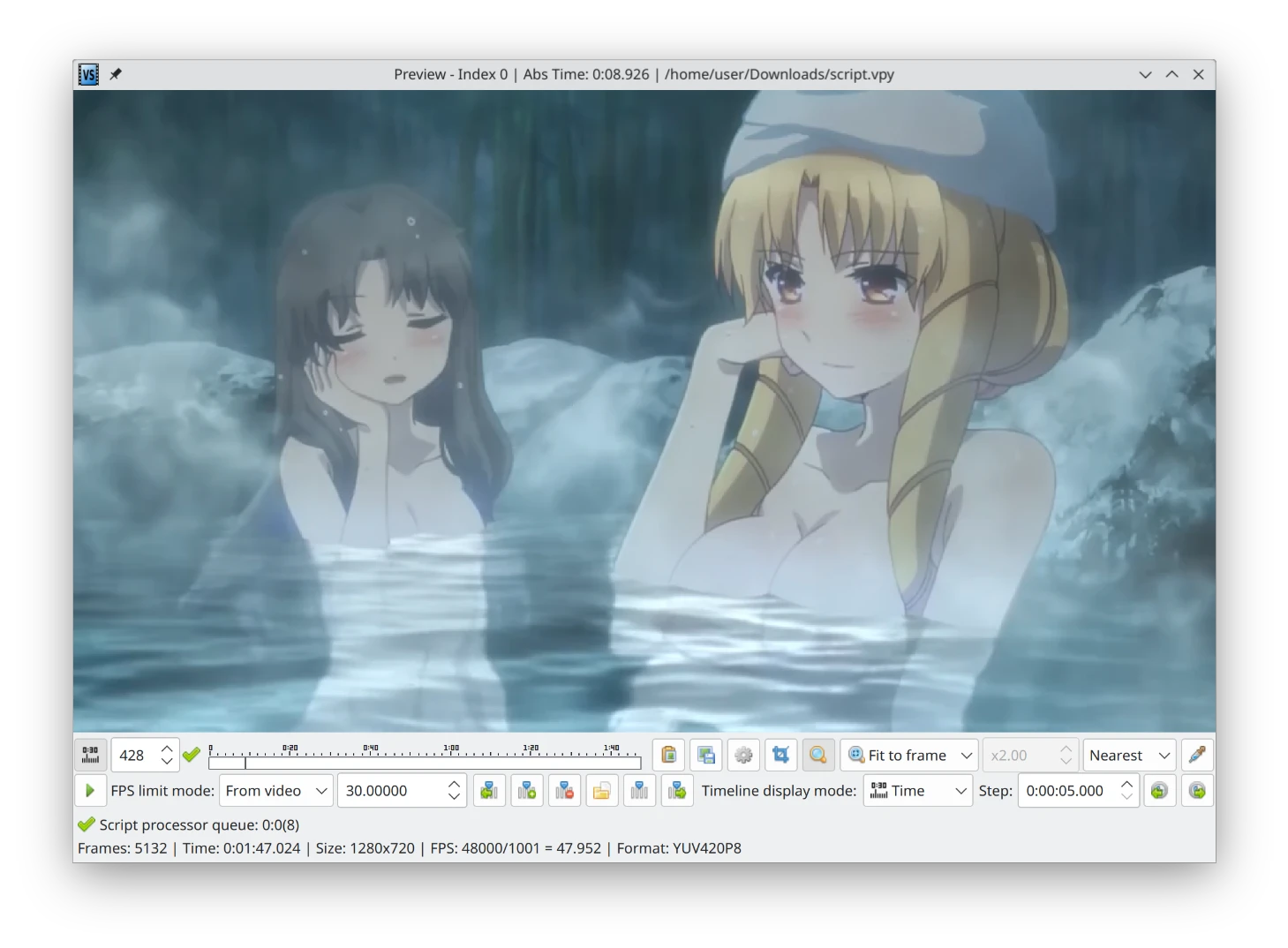Remove the current frame bookmark

[x=564, y=791]
